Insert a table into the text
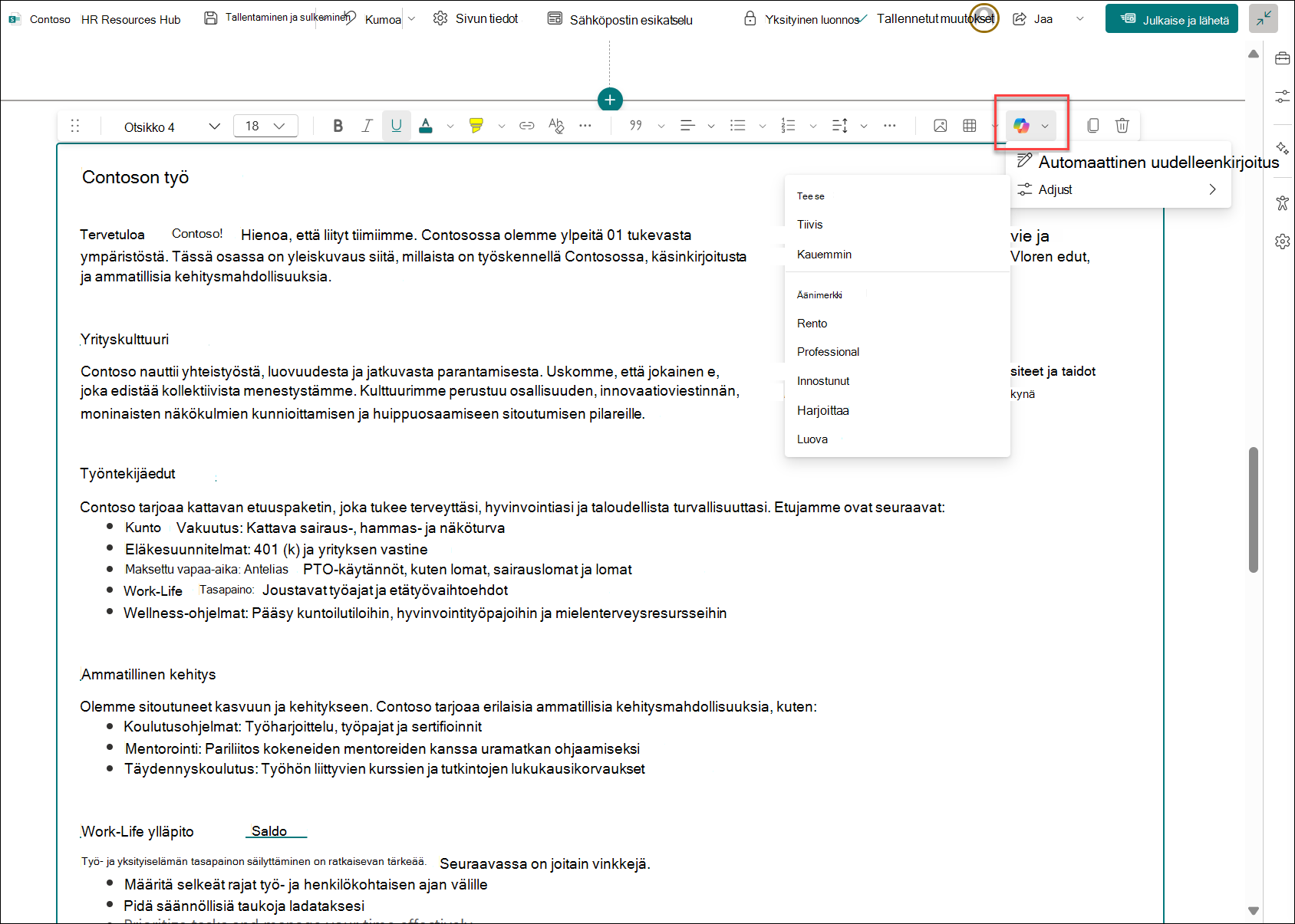Screen dimensions: 1295x924 point(970,126)
